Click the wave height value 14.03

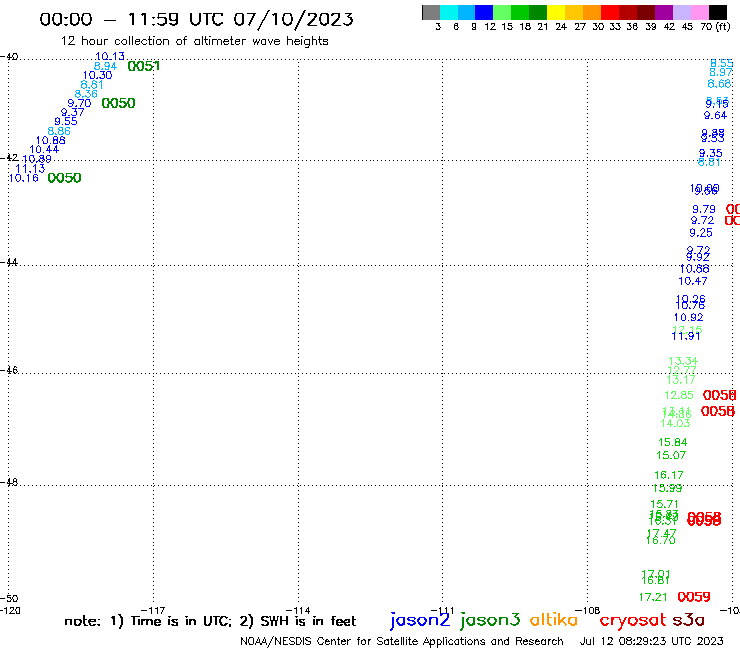[x=675, y=423]
